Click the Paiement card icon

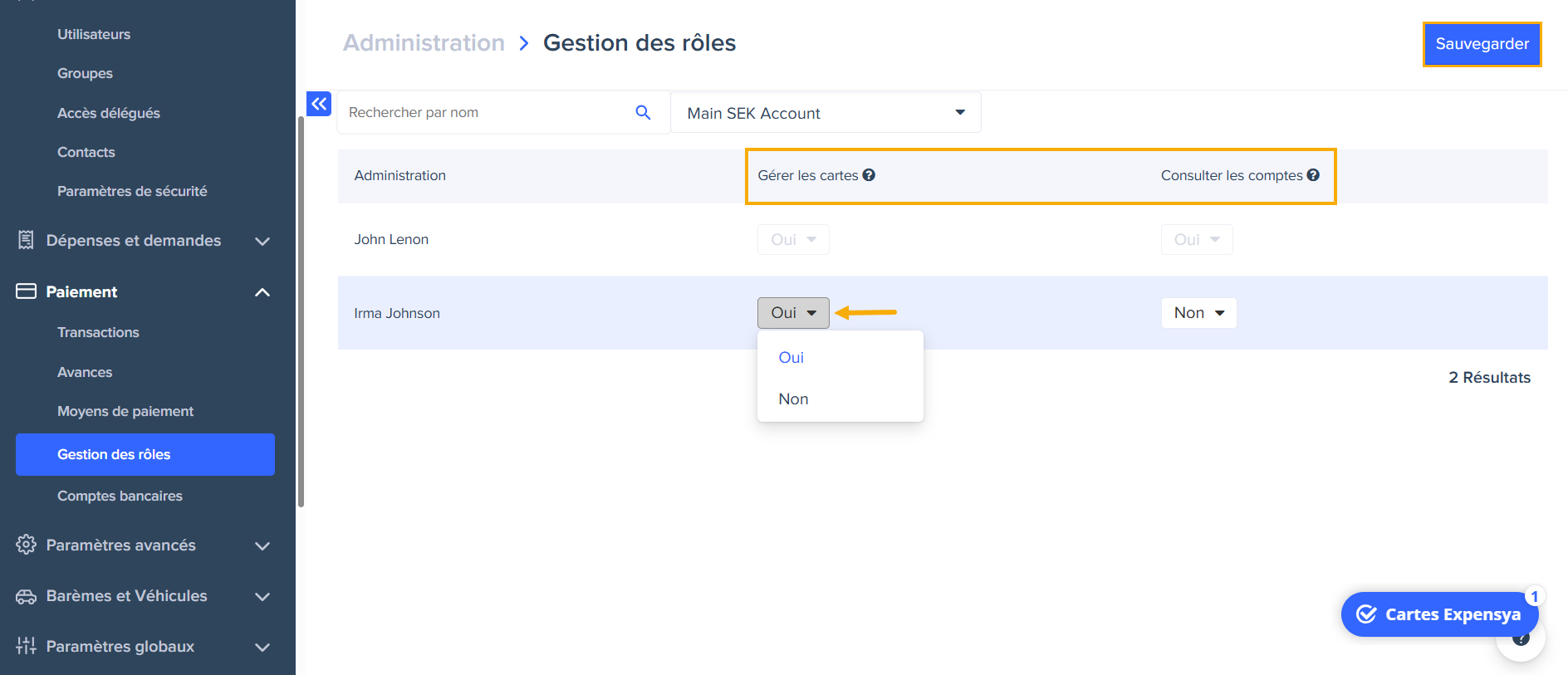pyautogui.click(x=26, y=291)
